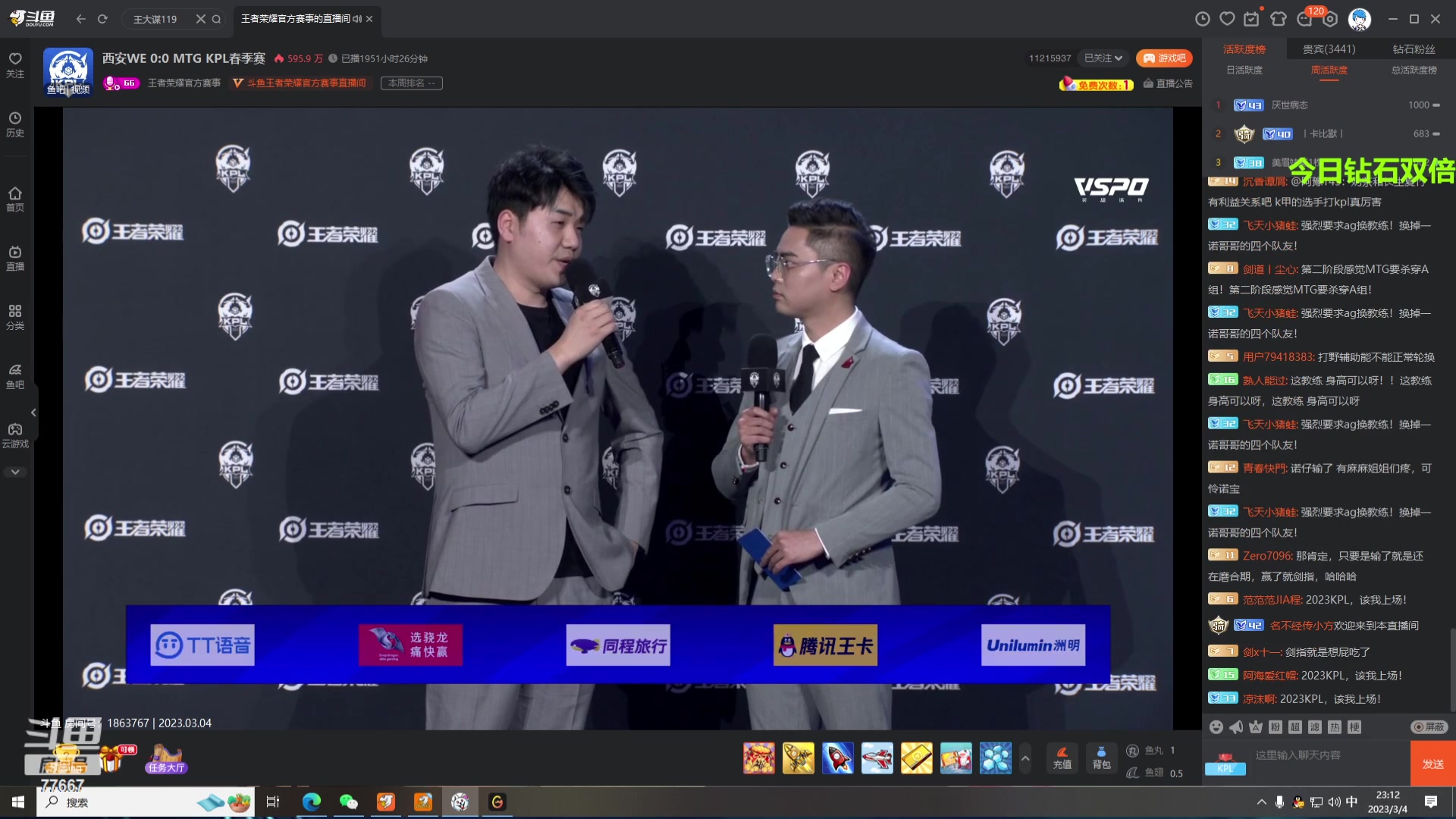Open 鱼吧 in the left sidebar
This screenshot has width=1456, height=819.
[x=15, y=376]
